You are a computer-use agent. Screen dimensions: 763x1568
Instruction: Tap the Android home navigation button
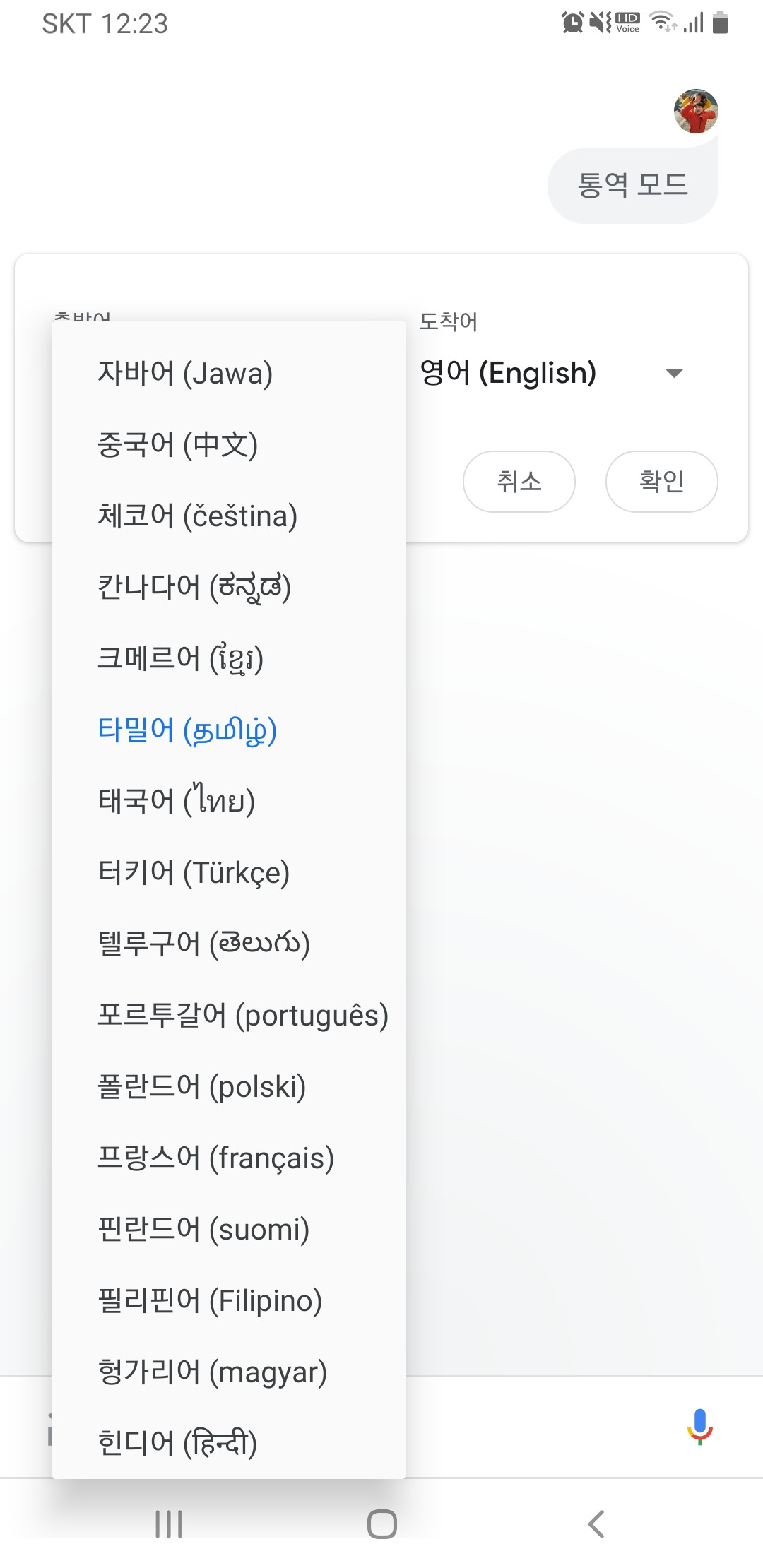(x=381, y=1524)
